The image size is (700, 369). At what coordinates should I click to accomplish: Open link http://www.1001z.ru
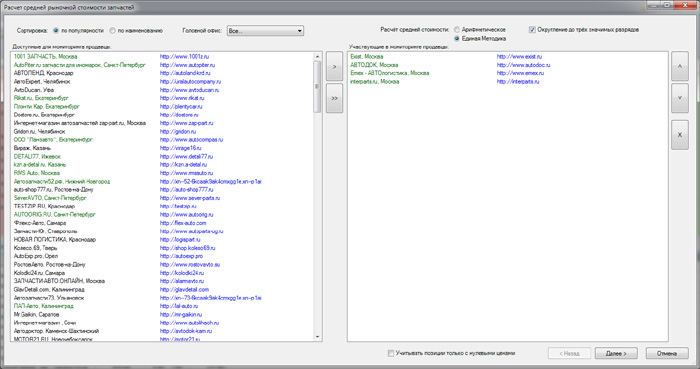point(184,57)
